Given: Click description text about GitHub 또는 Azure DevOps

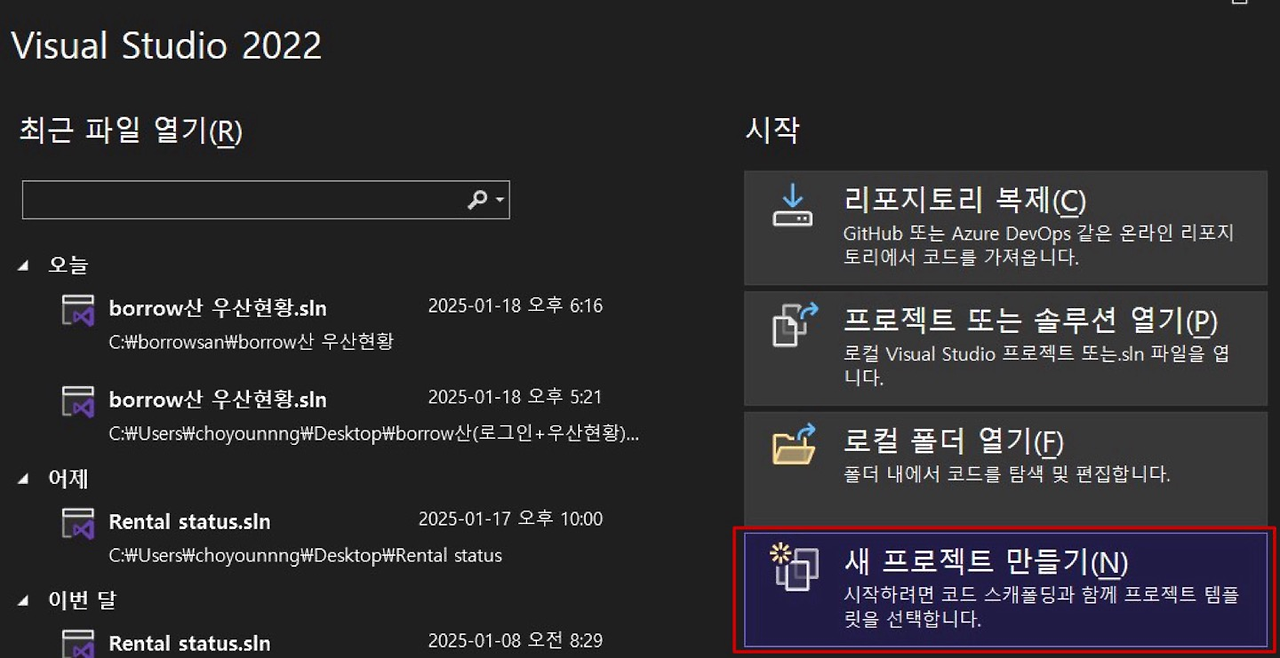Looking at the screenshot, I should (1038, 245).
